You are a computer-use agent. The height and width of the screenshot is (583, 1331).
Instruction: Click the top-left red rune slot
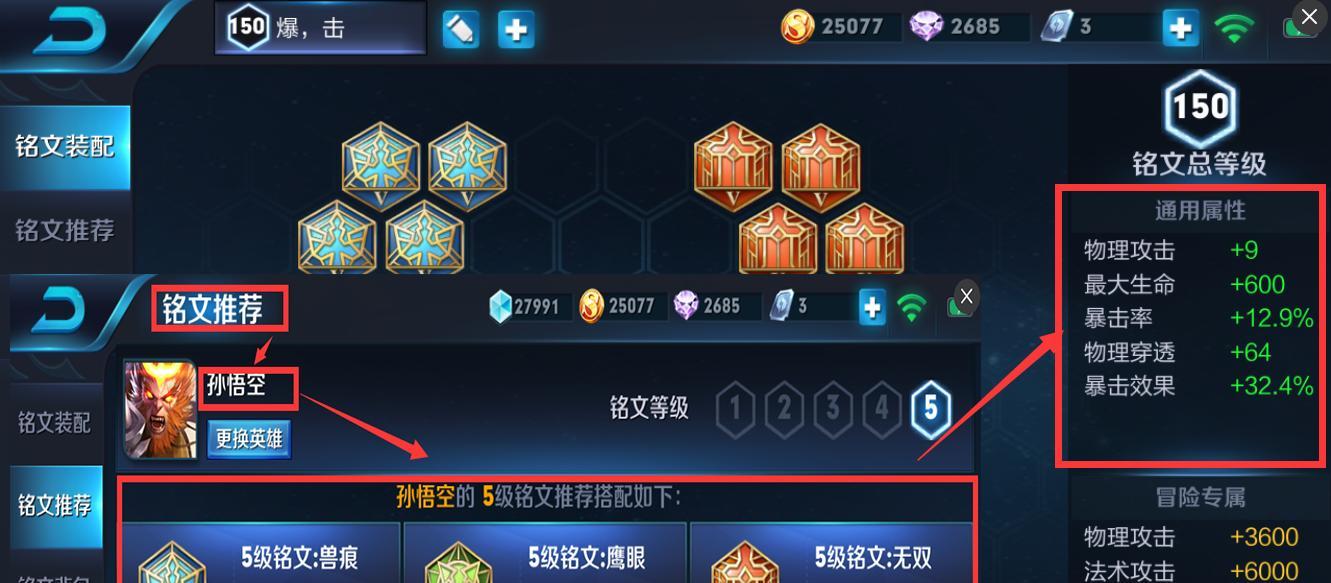[x=733, y=165]
